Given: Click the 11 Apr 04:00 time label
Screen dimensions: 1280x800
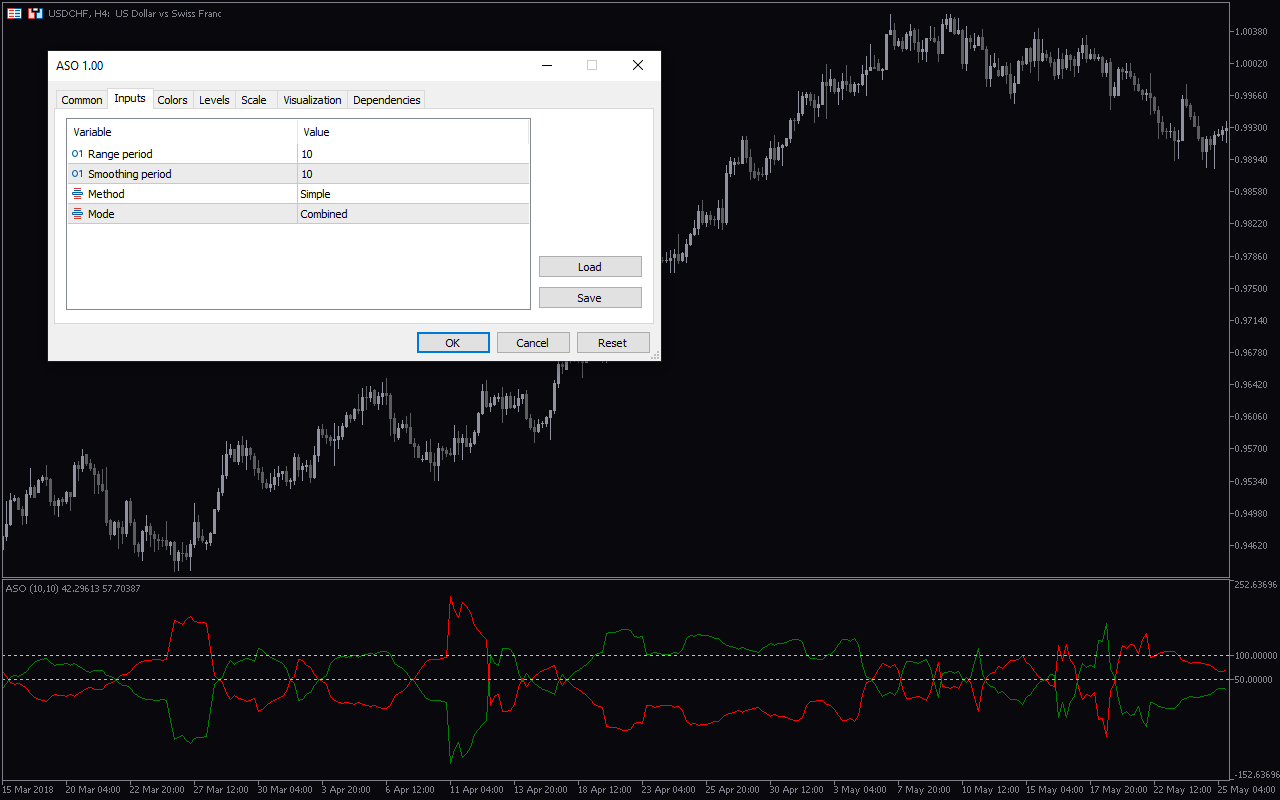Looking at the screenshot, I should coord(477,790).
